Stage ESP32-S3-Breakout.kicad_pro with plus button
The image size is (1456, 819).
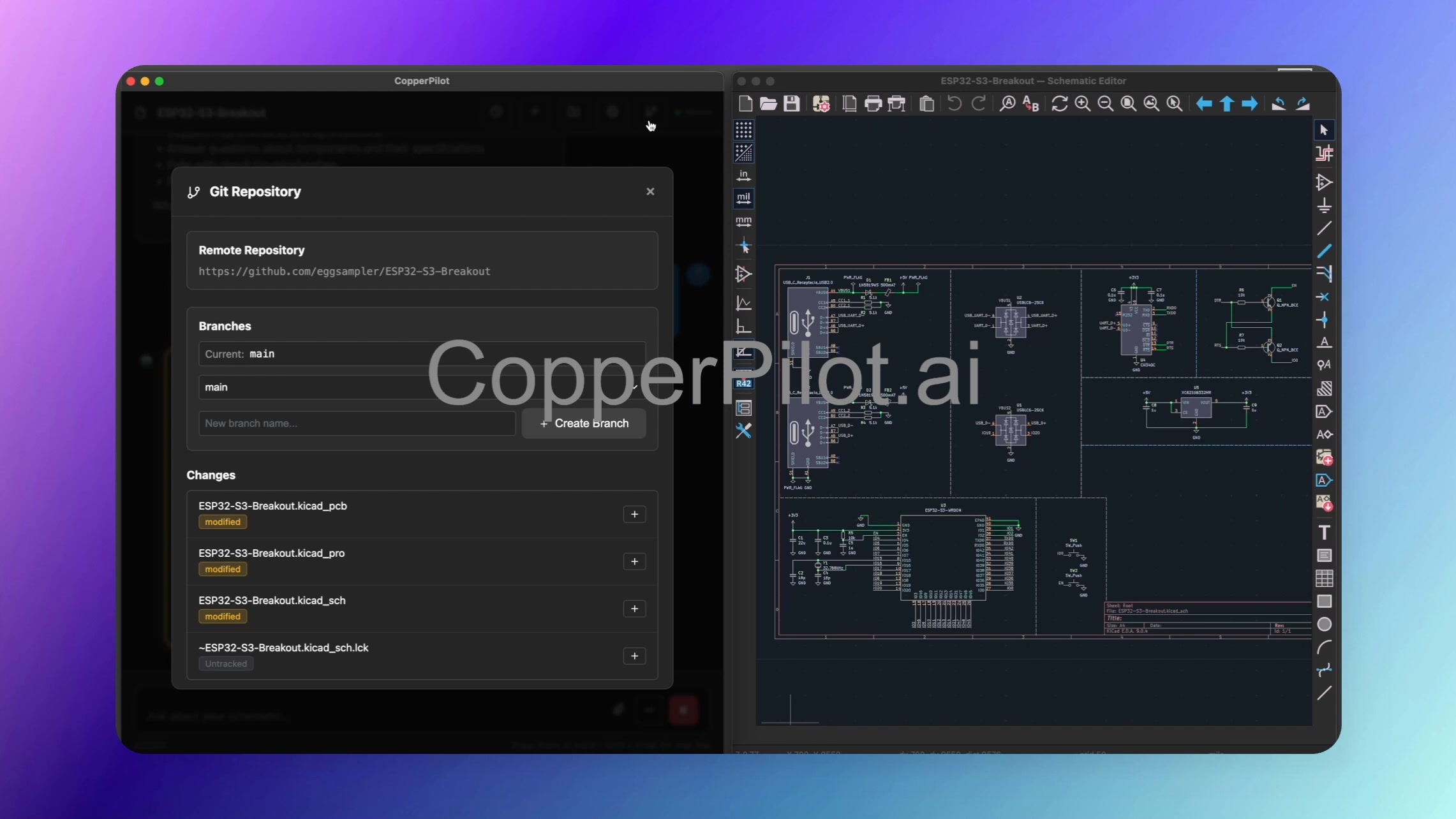click(634, 561)
